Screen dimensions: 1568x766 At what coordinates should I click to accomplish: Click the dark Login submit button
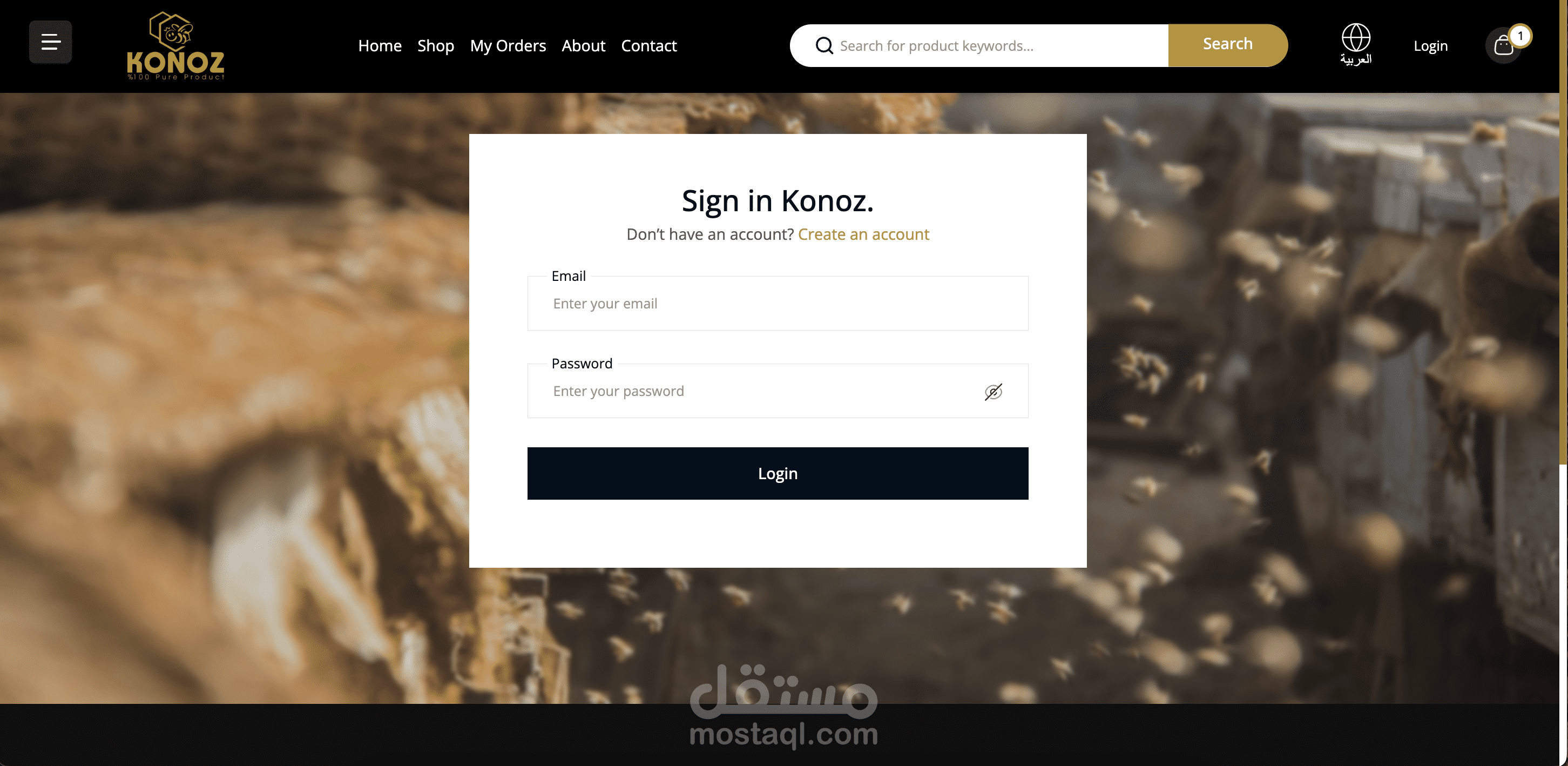coord(778,474)
